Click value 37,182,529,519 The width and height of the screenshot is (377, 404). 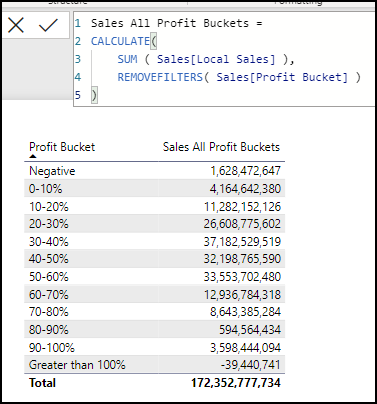click(x=242, y=241)
